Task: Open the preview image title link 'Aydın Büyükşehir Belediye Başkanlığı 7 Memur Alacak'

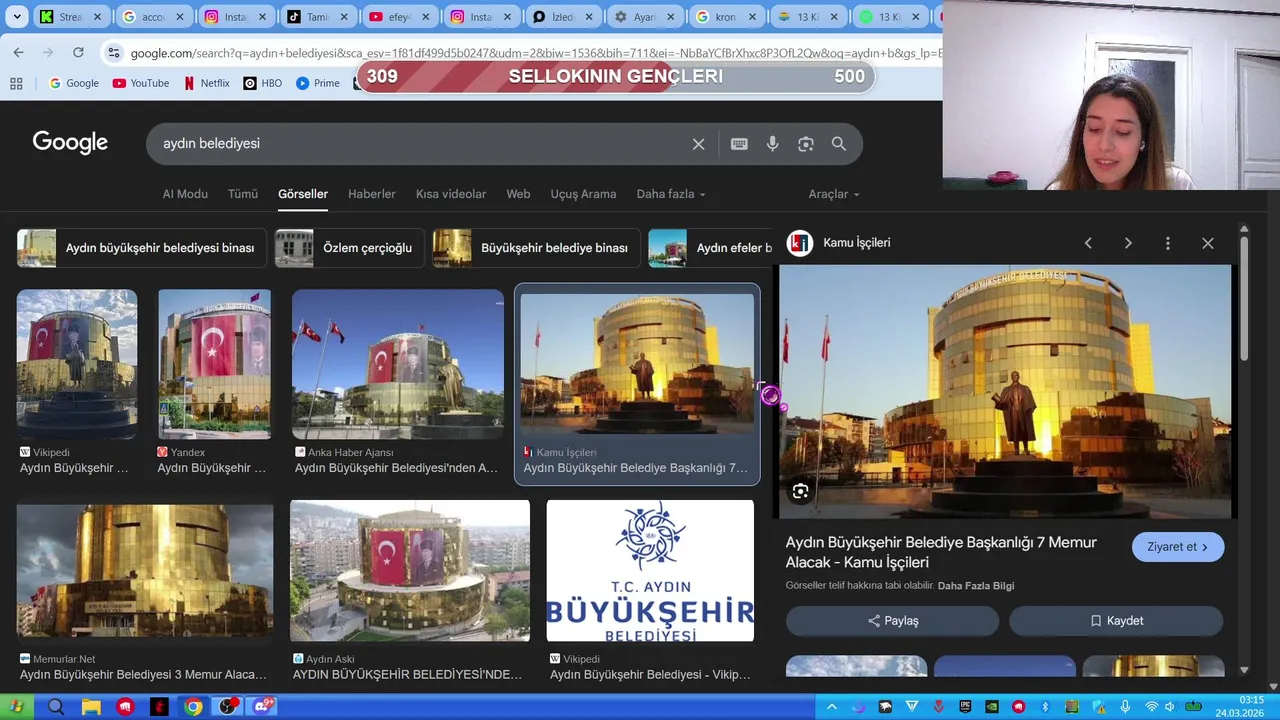Action: pyautogui.click(x=941, y=552)
